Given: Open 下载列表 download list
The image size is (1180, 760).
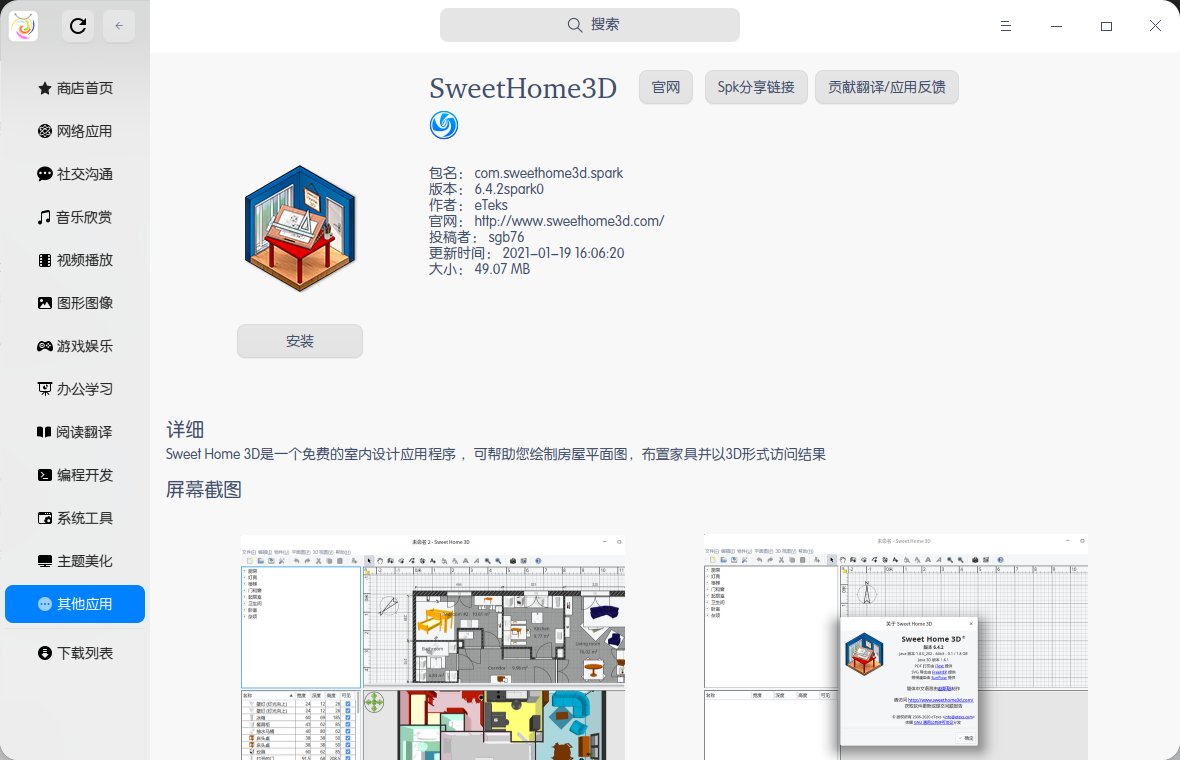Looking at the screenshot, I should pyautogui.click(x=75, y=653).
